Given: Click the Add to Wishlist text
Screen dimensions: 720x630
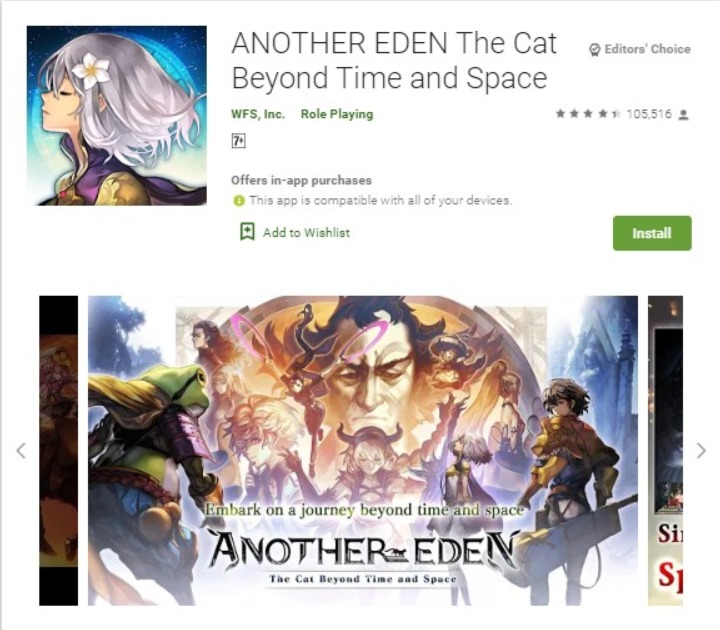Looking at the screenshot, I should (306, 233).
